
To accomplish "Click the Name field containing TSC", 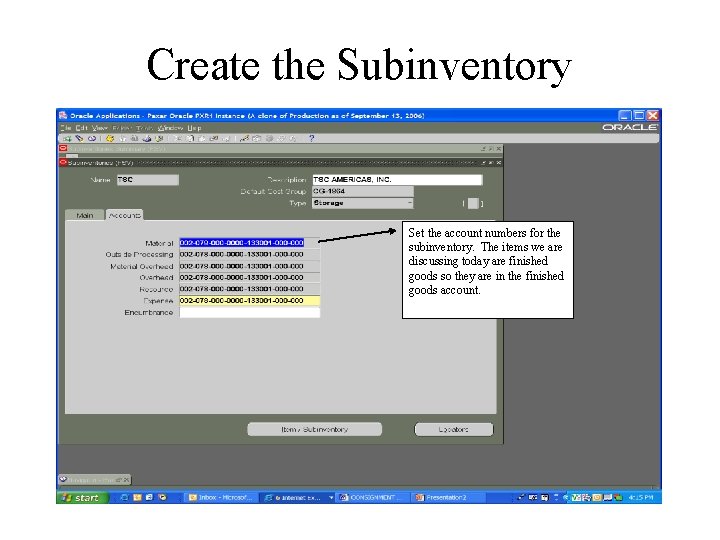I will click(147, 180).
